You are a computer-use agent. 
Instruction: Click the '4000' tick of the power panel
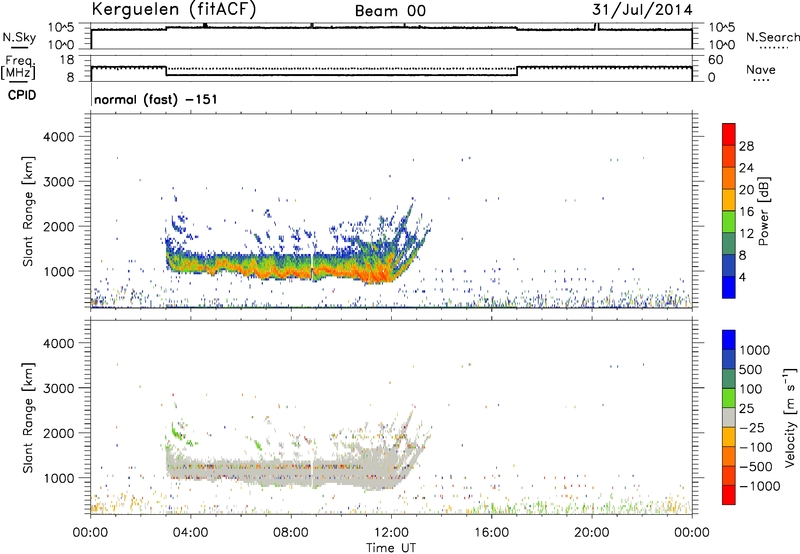(59, 137)
